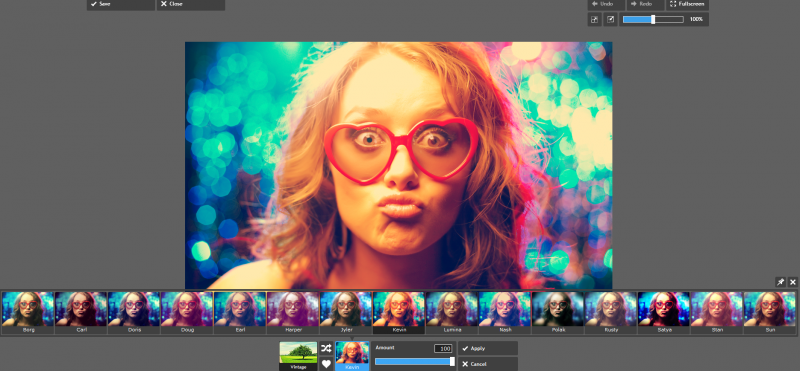800x371 pixels.
Task: Click the Amount value field
Action: (443, 349)
